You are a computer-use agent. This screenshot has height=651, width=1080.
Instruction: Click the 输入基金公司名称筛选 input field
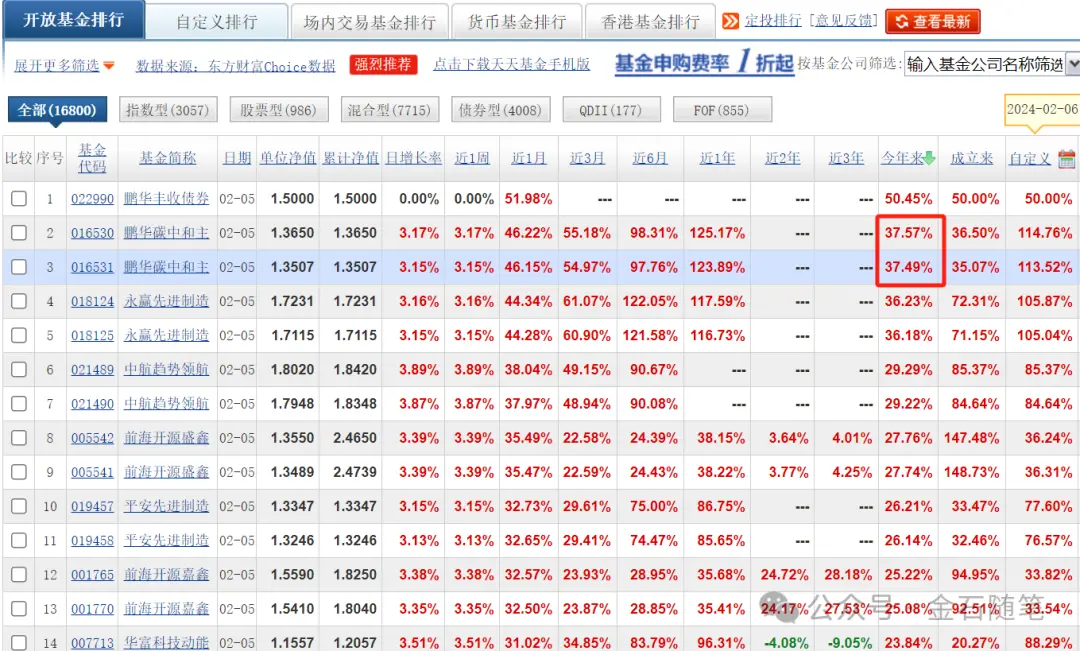click(983, 65)
